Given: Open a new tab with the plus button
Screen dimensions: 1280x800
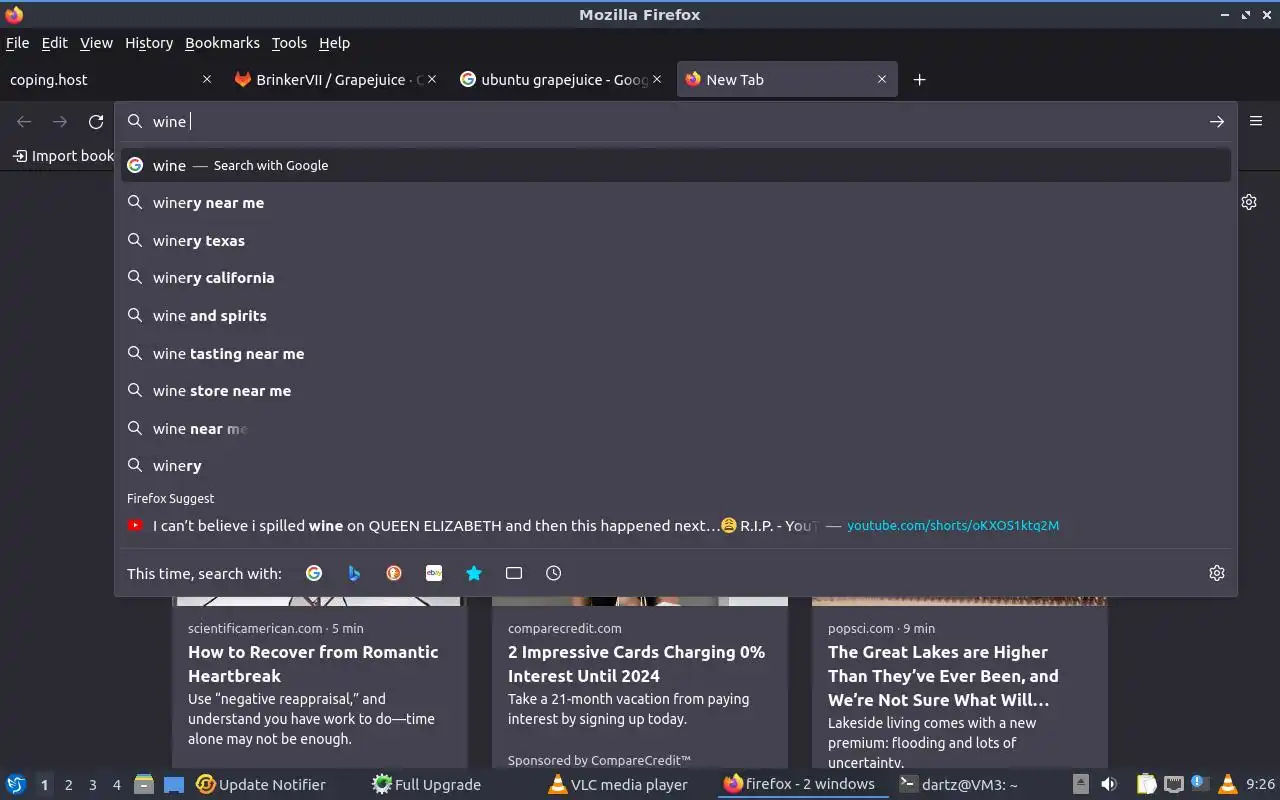Looking at the screenshot, I should pyautogui.click(x=919, y=80).
